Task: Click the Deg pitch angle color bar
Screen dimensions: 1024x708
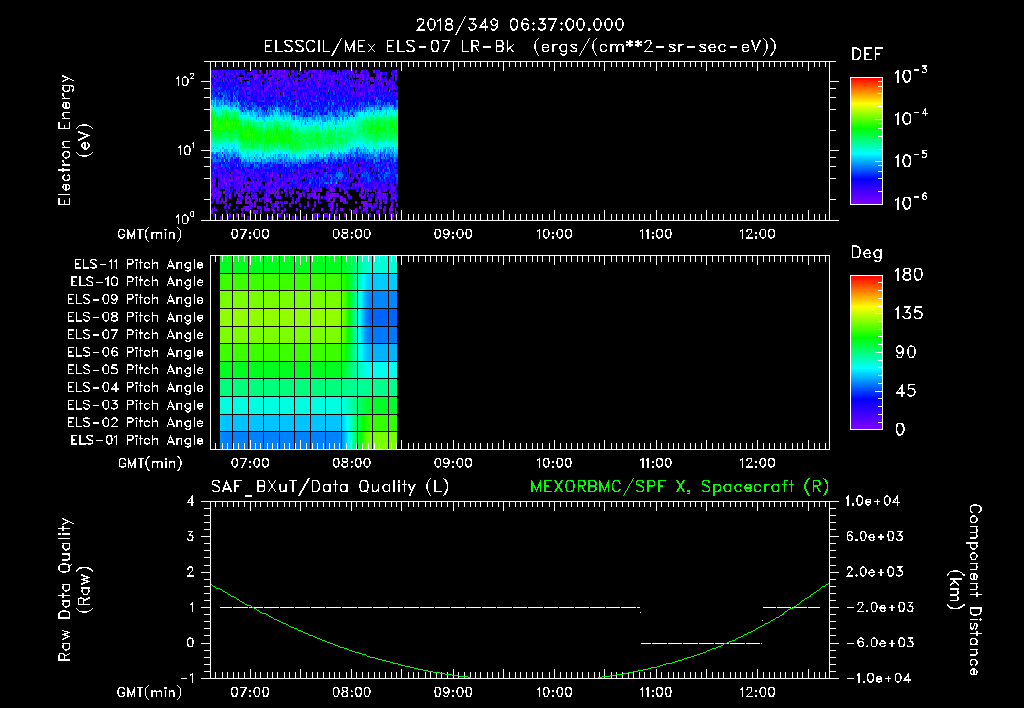Action: click(x=866, y=352)
